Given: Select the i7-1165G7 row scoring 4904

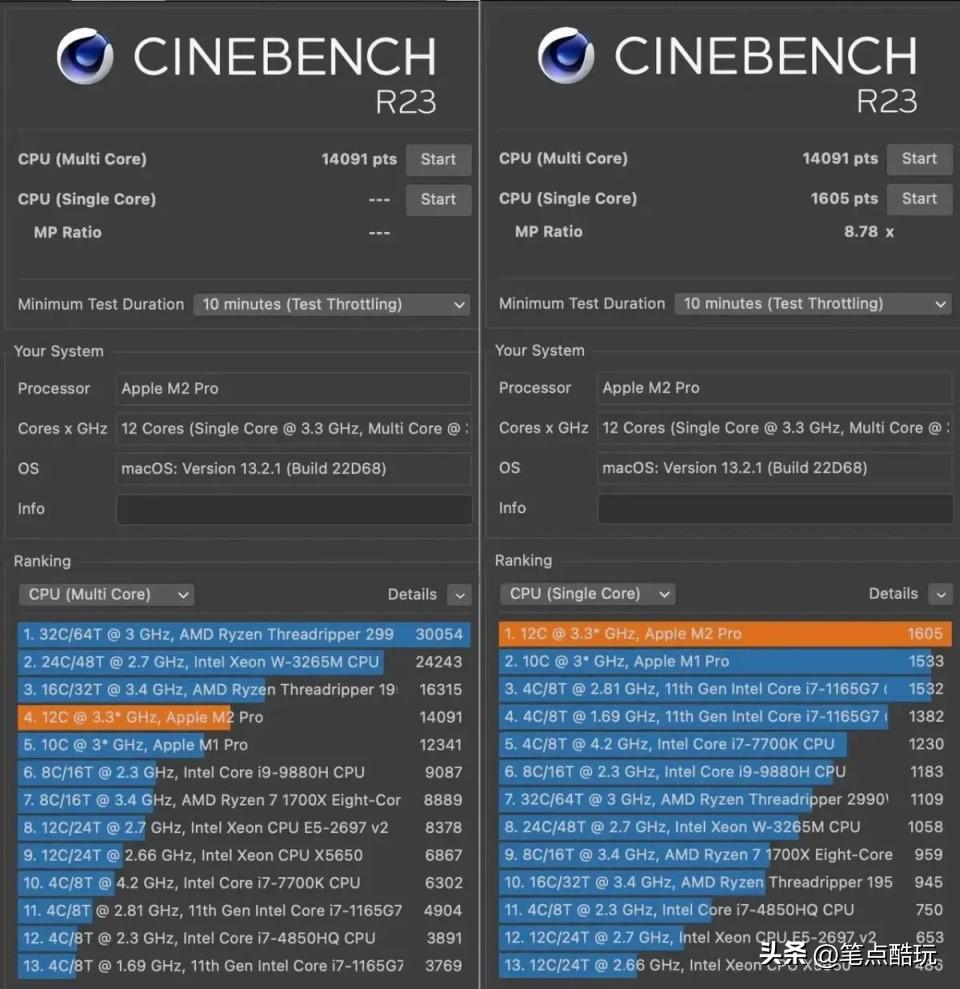Looking at the screenshot, I should [x=244, y=911].
